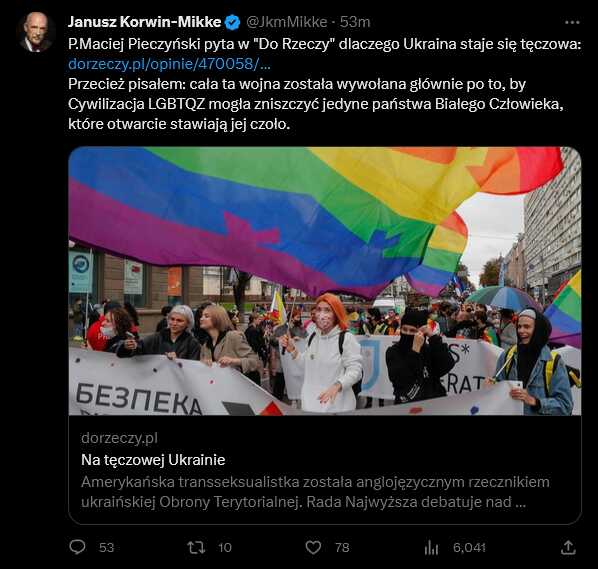Open Janusz Korwin-Mikke profile avatar
The height and width of the screenshot is (569, 598).
pos(36,32)
